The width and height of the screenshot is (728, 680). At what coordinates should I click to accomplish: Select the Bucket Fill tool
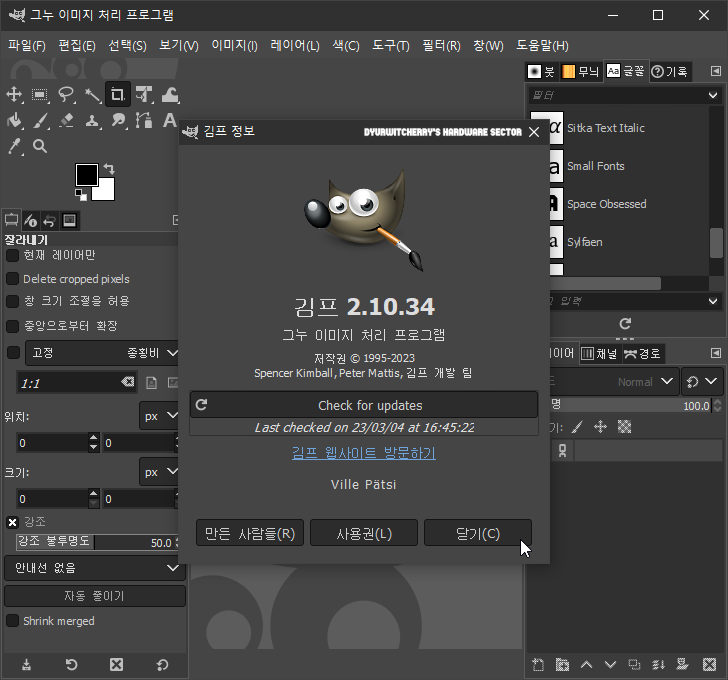click(14, 121)
